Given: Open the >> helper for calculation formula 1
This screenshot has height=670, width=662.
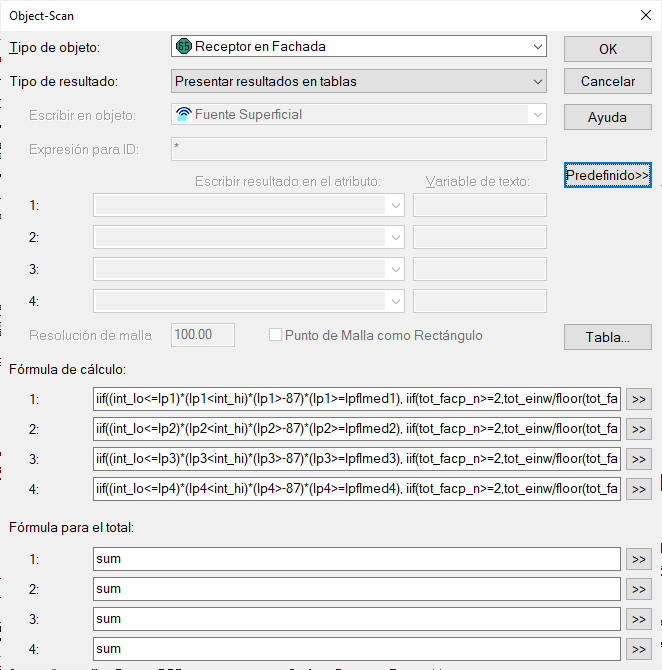Looking at the screenshot, I should (x=638, y=399).
